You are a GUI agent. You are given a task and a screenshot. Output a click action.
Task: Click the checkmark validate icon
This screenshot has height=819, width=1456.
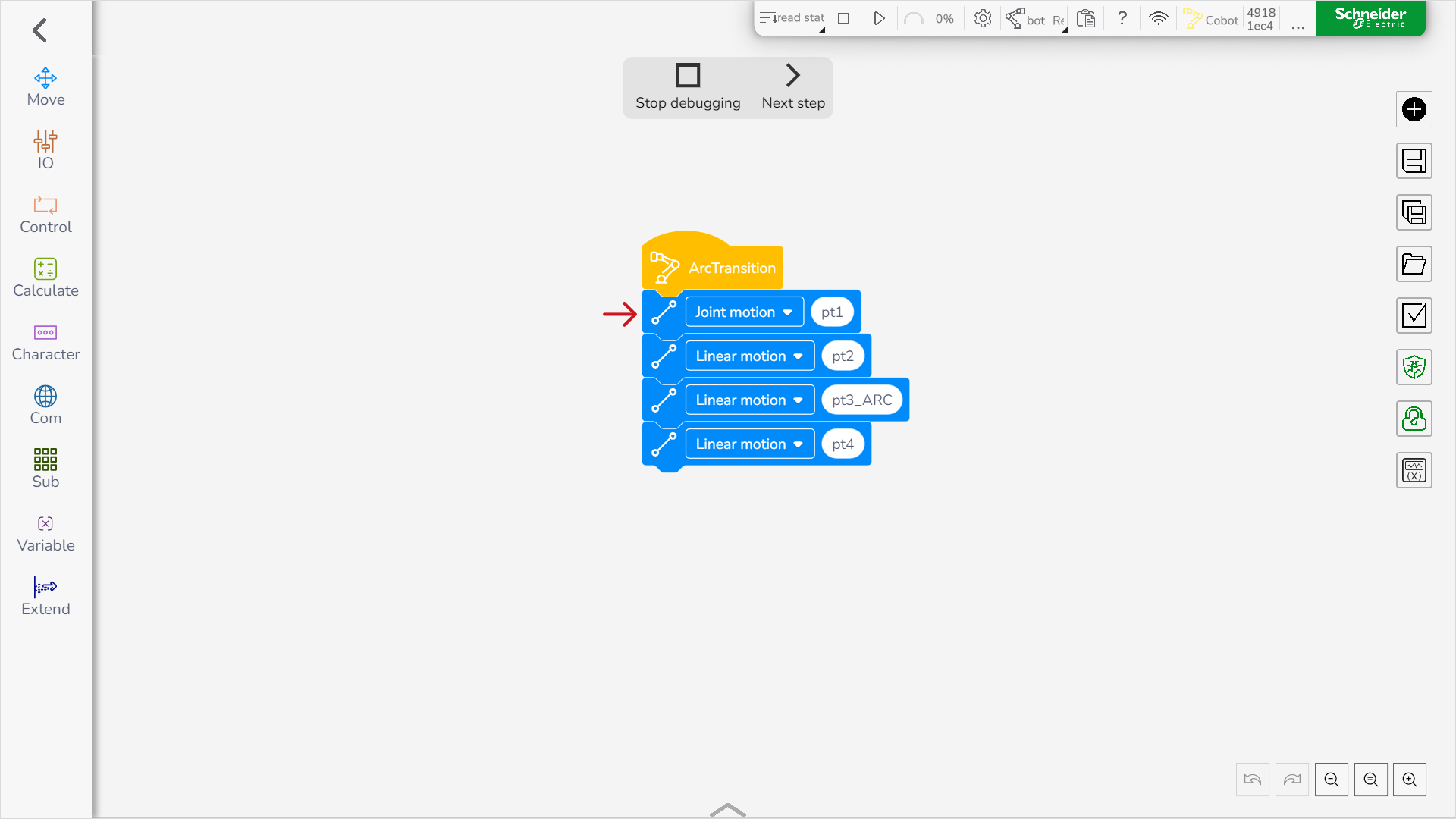pyautogui.click(x=1414, y=315)
